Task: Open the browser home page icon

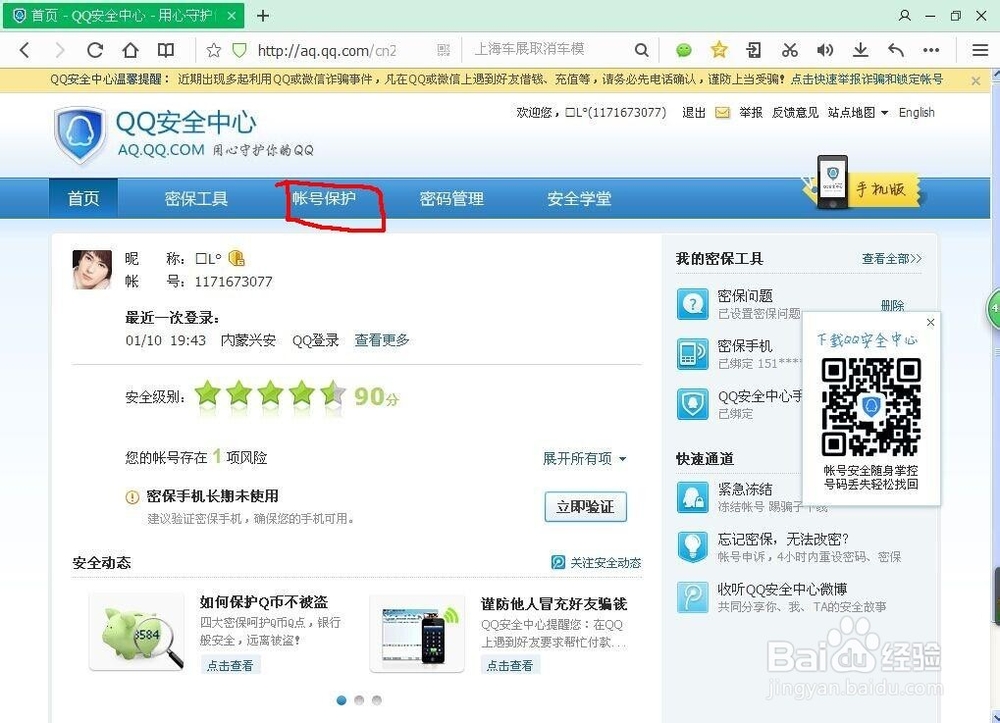Action: pyautogui.click(x=130, y=50)
